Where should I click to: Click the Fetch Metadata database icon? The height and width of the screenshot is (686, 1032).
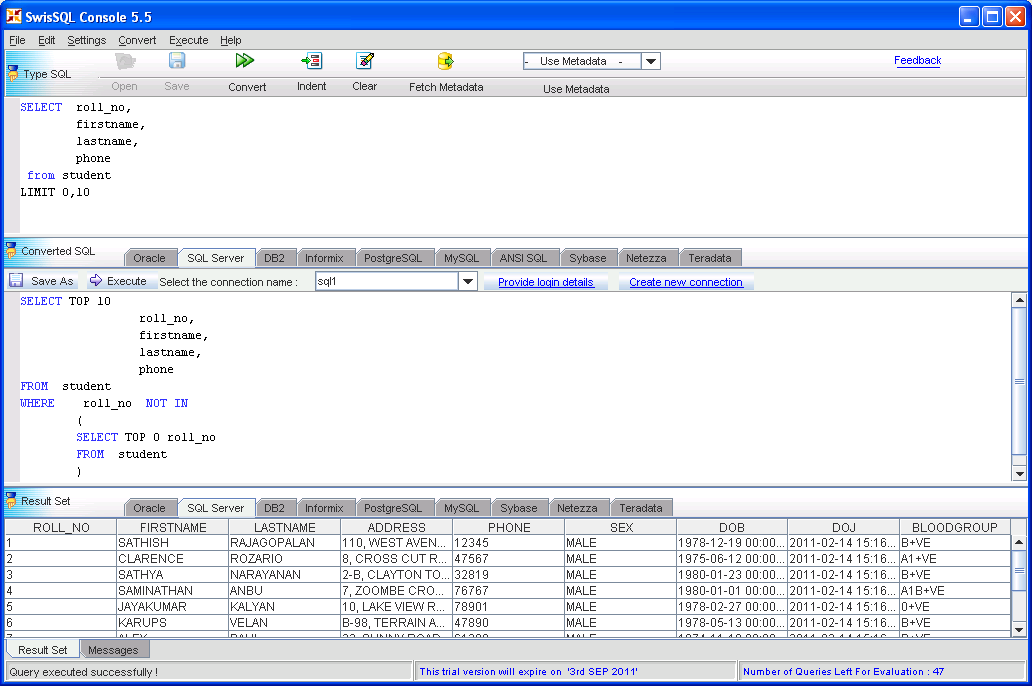click(x=446, y=61)
